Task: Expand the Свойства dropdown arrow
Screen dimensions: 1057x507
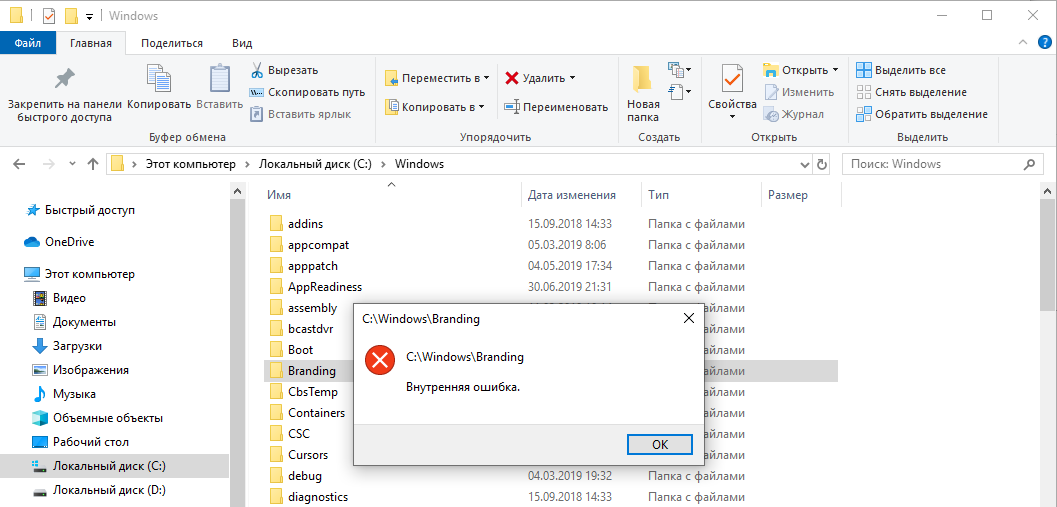Action: point(732,117)
